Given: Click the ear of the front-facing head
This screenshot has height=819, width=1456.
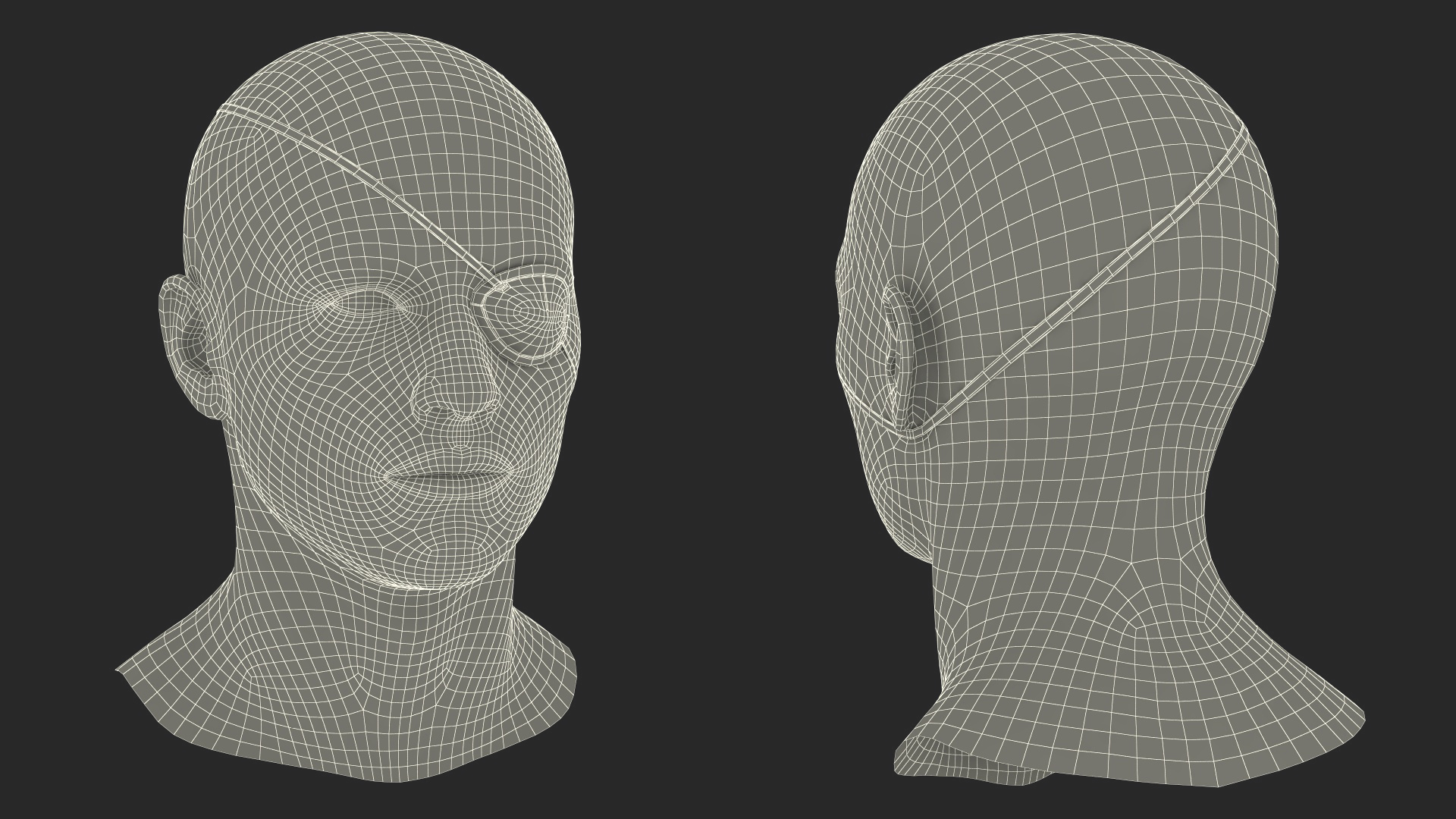Looking at the screenshot, I should pyautogui.click(x=191, y=346).
